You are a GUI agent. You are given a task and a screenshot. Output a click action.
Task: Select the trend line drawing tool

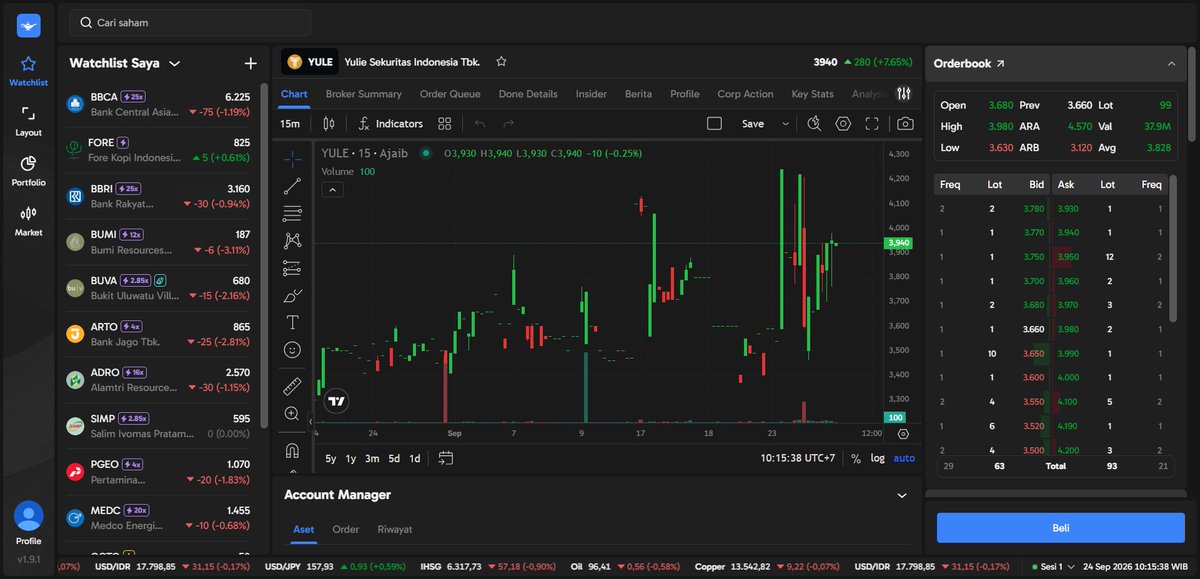coord(292,186)
